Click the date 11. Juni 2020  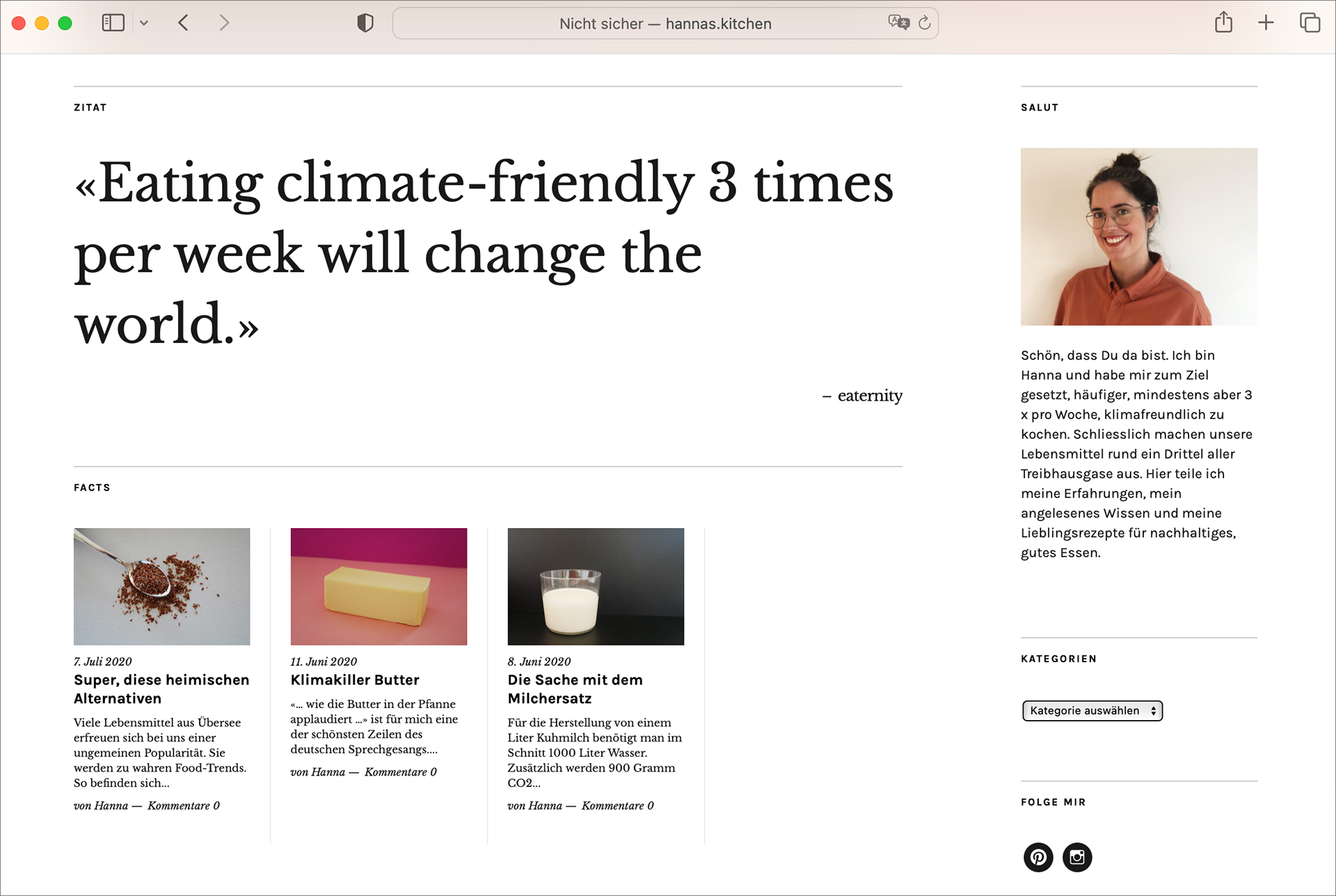pos(324,662)
